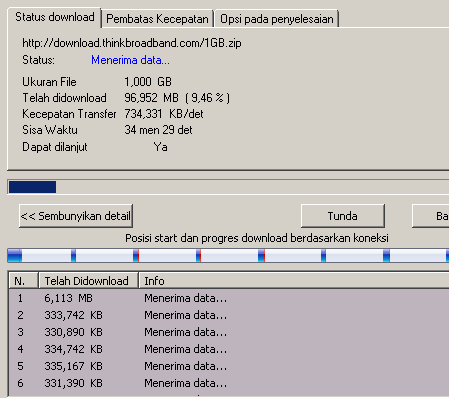Click the Kecepatan Transfer label
The height and width of the screenshot is (398, 449).
coord(69,114)
